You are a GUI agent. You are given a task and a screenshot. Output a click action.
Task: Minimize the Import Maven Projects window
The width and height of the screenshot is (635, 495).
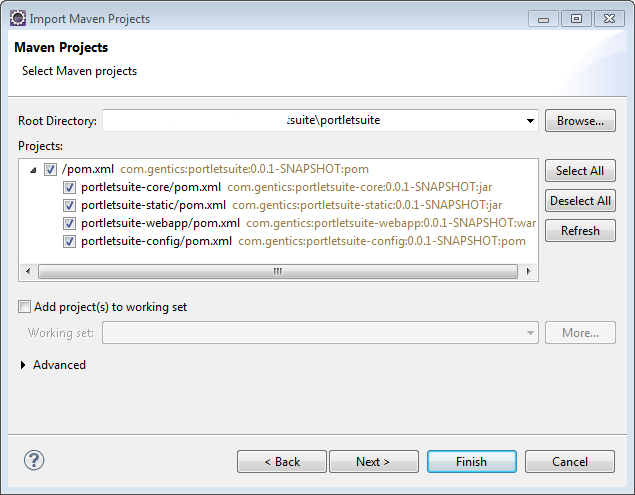[x=543, y=19]
